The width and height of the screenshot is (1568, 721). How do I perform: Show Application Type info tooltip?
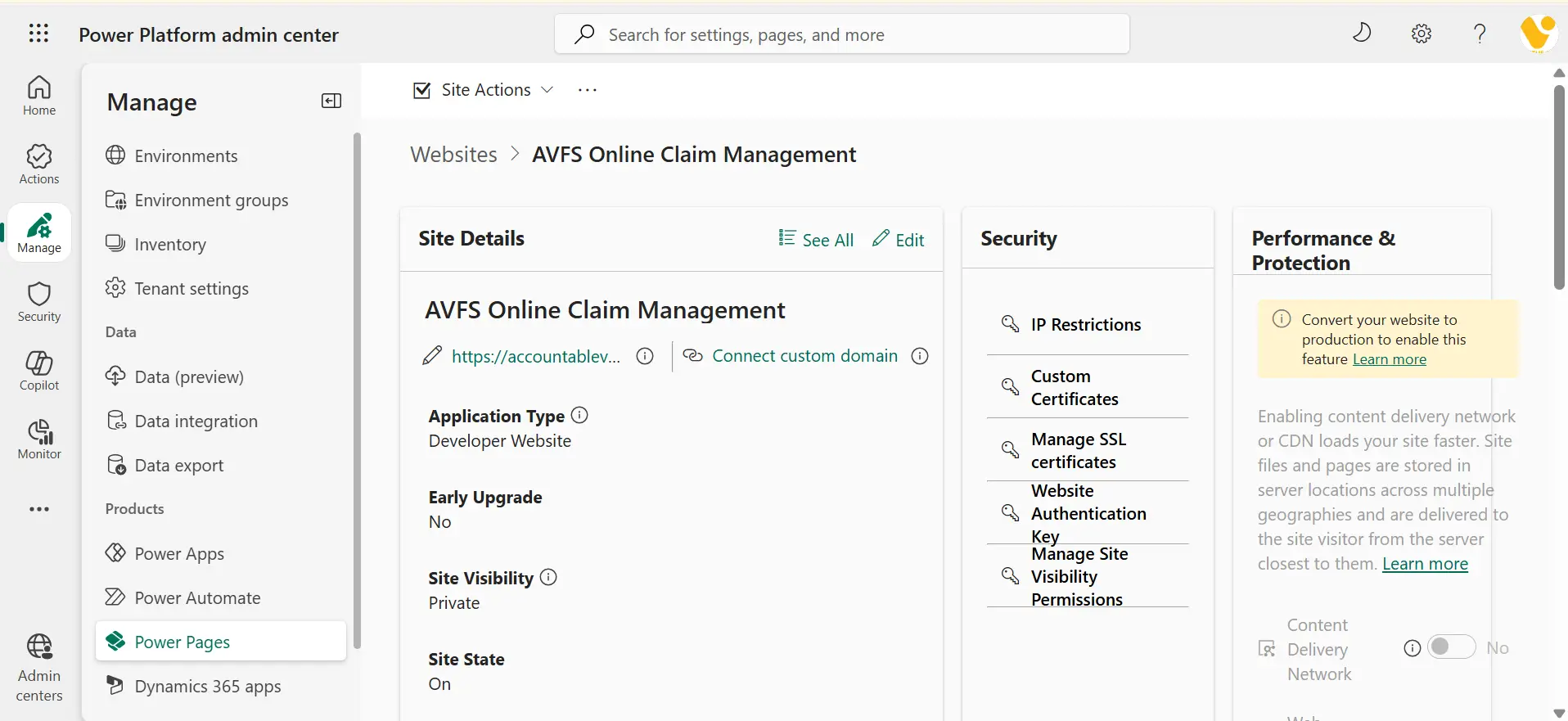pyautogui.click(x=579, y=415)
